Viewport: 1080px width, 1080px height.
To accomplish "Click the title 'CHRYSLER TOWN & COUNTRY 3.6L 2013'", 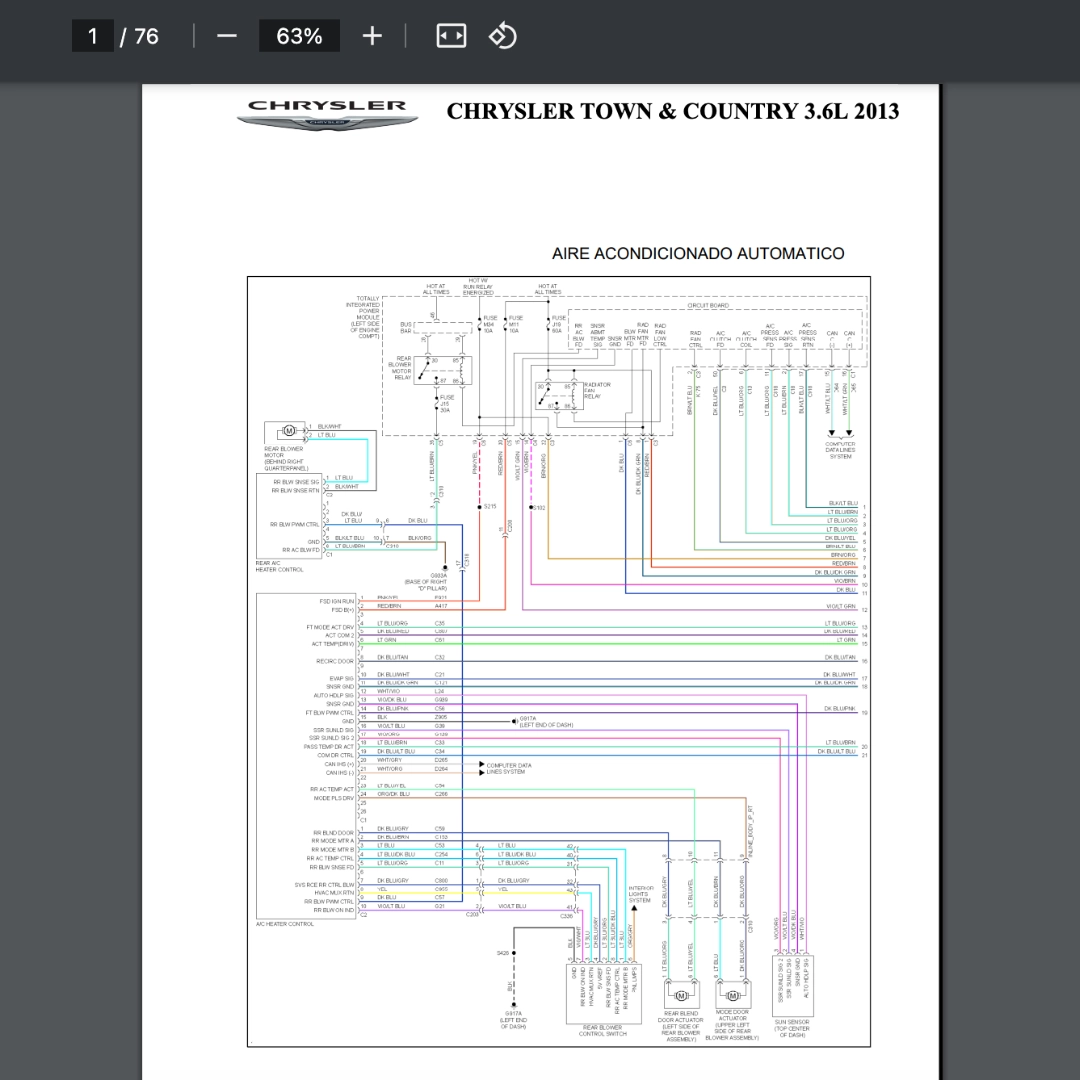I will pyautogui.click(x=673, y=112).
